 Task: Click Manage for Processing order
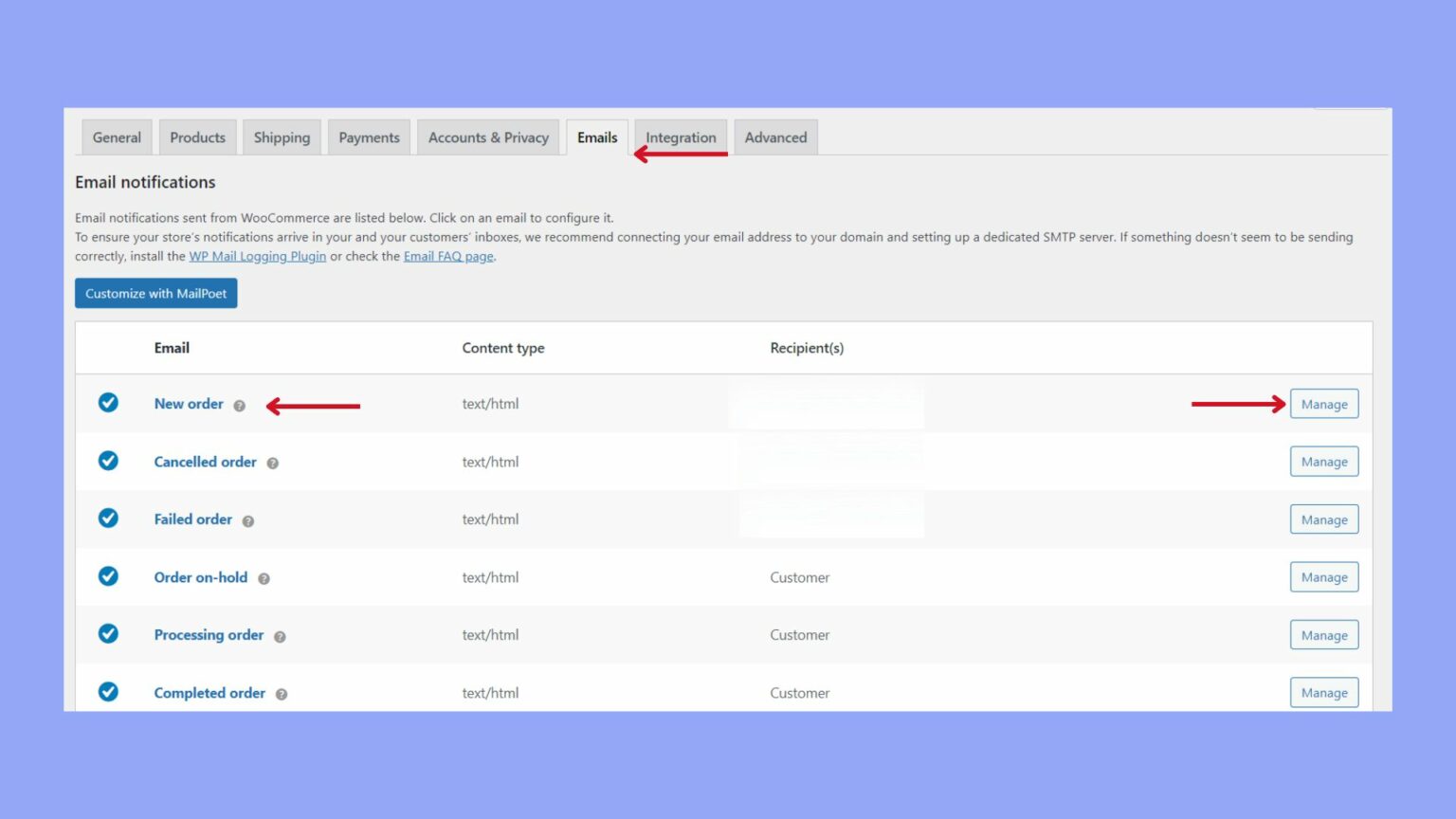(1323, 634)
